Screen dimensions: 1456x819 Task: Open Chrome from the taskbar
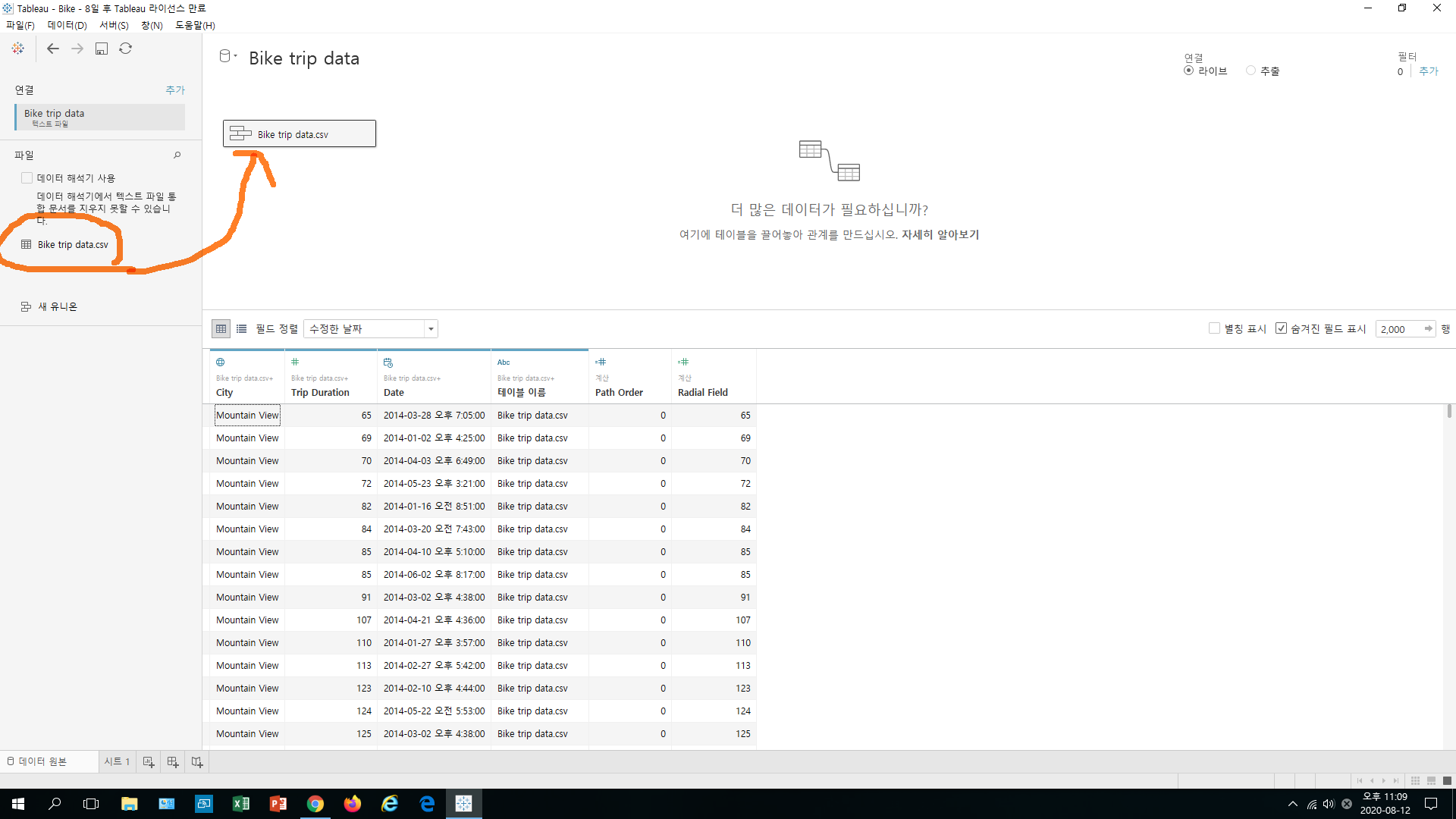(315, 804)
